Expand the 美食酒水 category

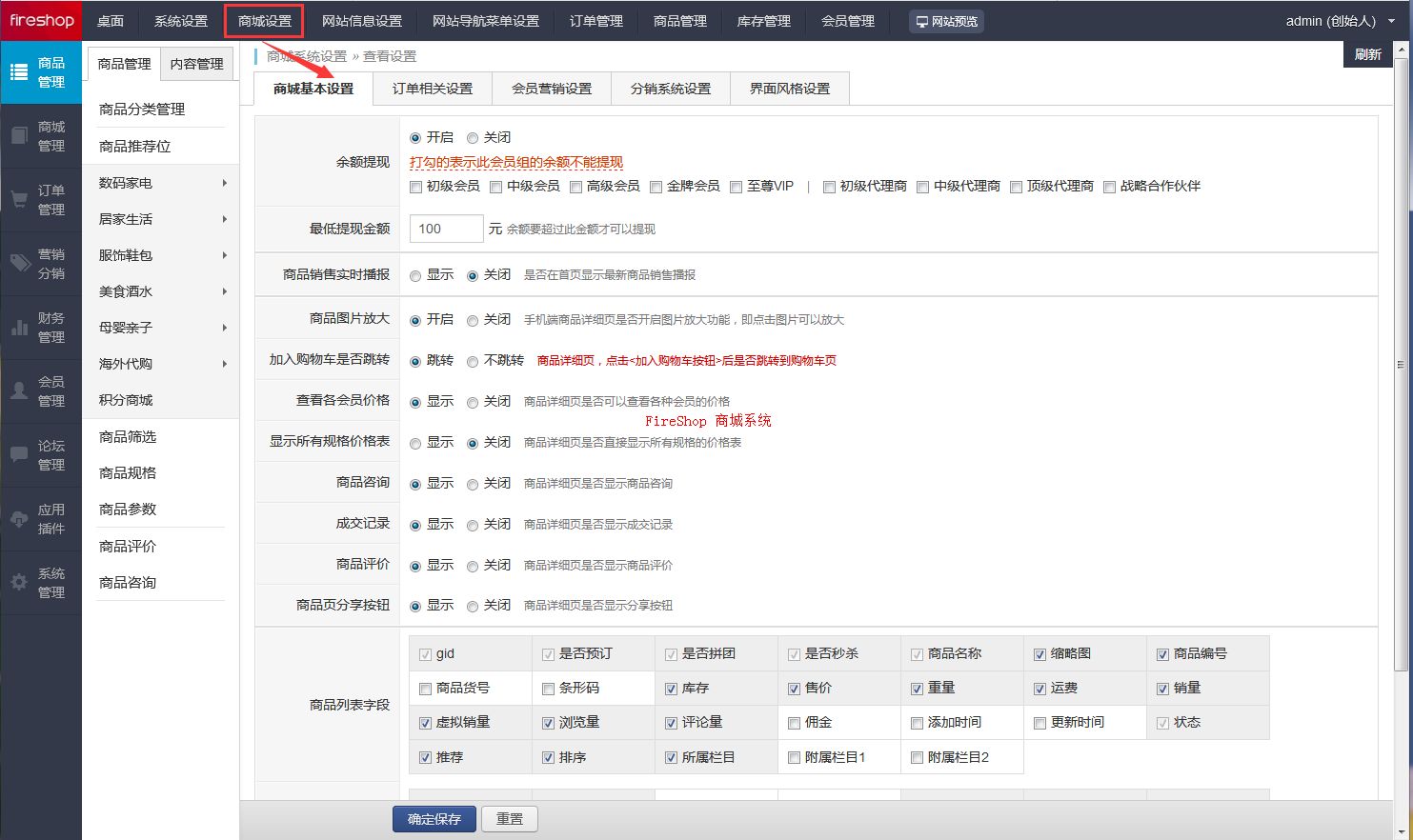click(x=225, y=291)
